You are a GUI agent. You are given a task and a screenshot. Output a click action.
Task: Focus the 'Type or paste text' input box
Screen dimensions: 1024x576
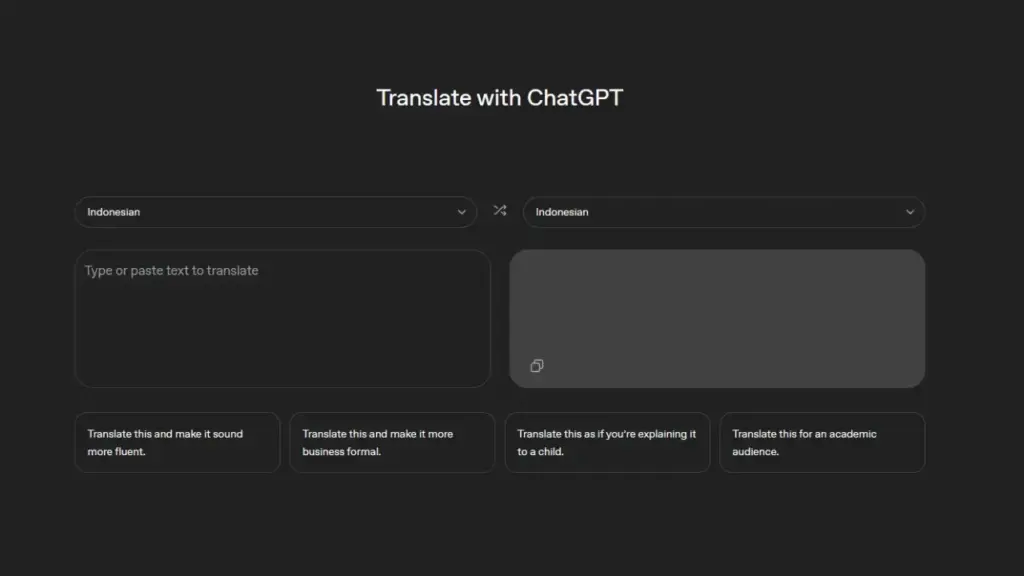(x=282, y=318)
